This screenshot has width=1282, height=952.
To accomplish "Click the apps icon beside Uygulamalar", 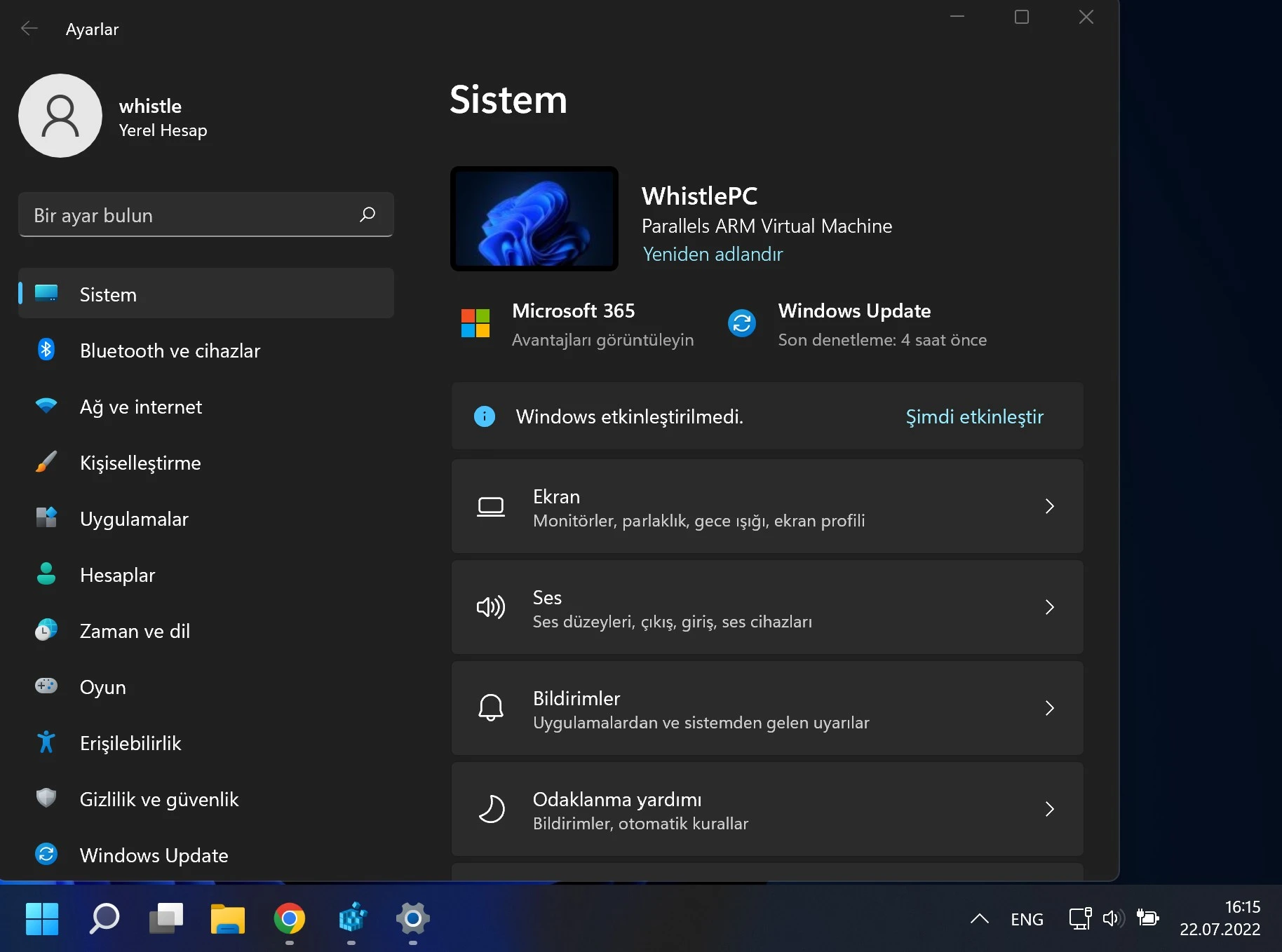I will (46, 517).
